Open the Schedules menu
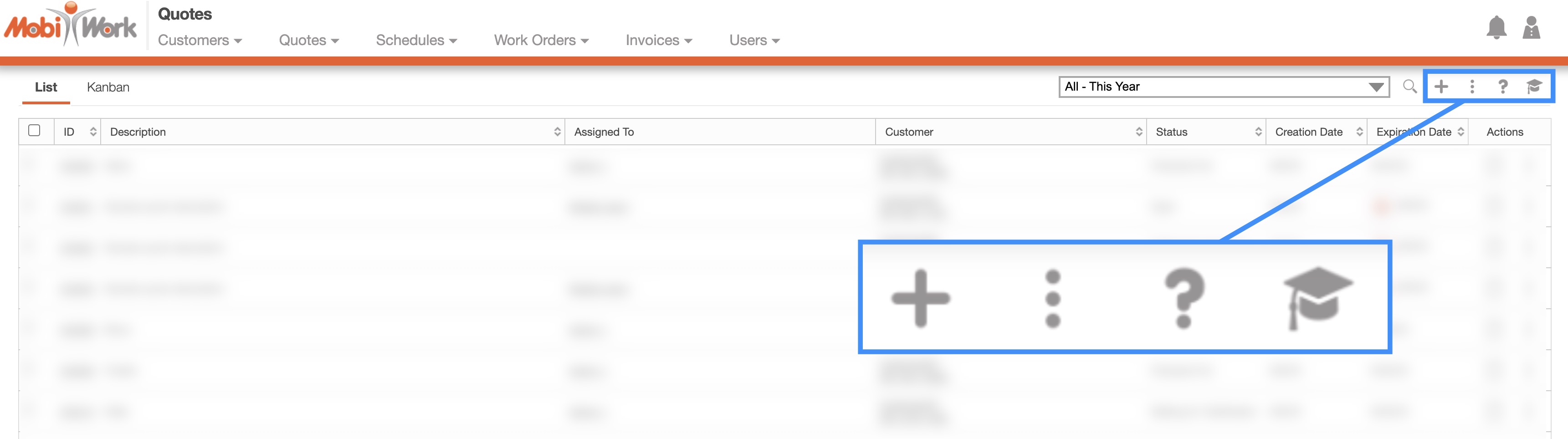 click(x=416, y=40)
